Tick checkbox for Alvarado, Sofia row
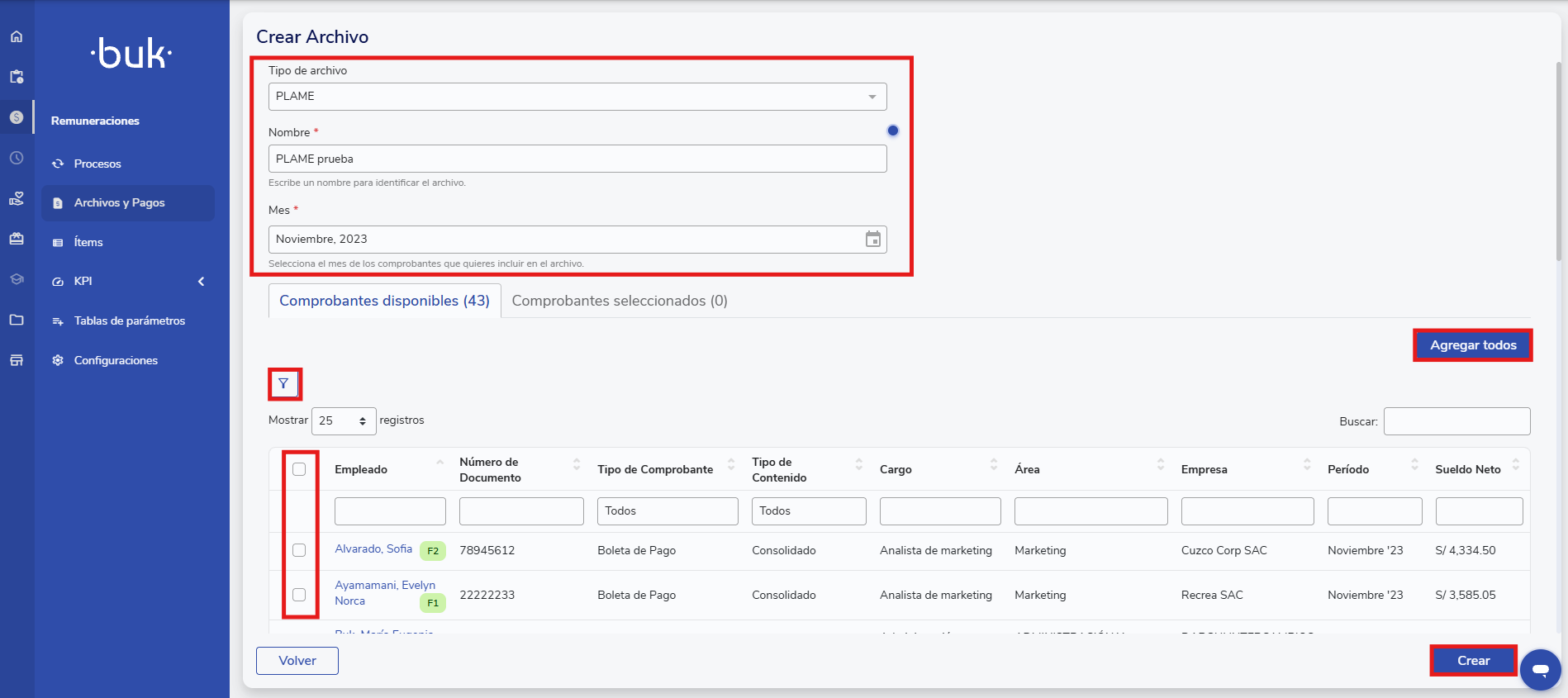This screenshot has height=698, width=1568. 299,550
